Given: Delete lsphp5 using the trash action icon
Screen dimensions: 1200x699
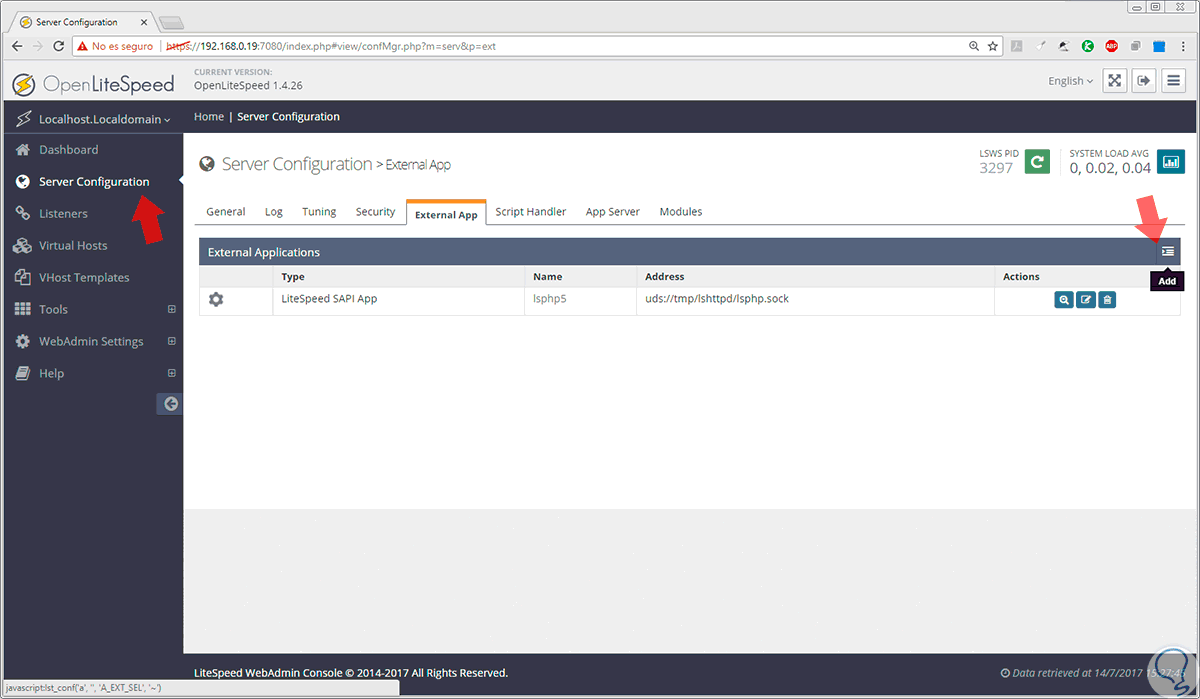Looking at the screenshot, I should (1107, 299).
